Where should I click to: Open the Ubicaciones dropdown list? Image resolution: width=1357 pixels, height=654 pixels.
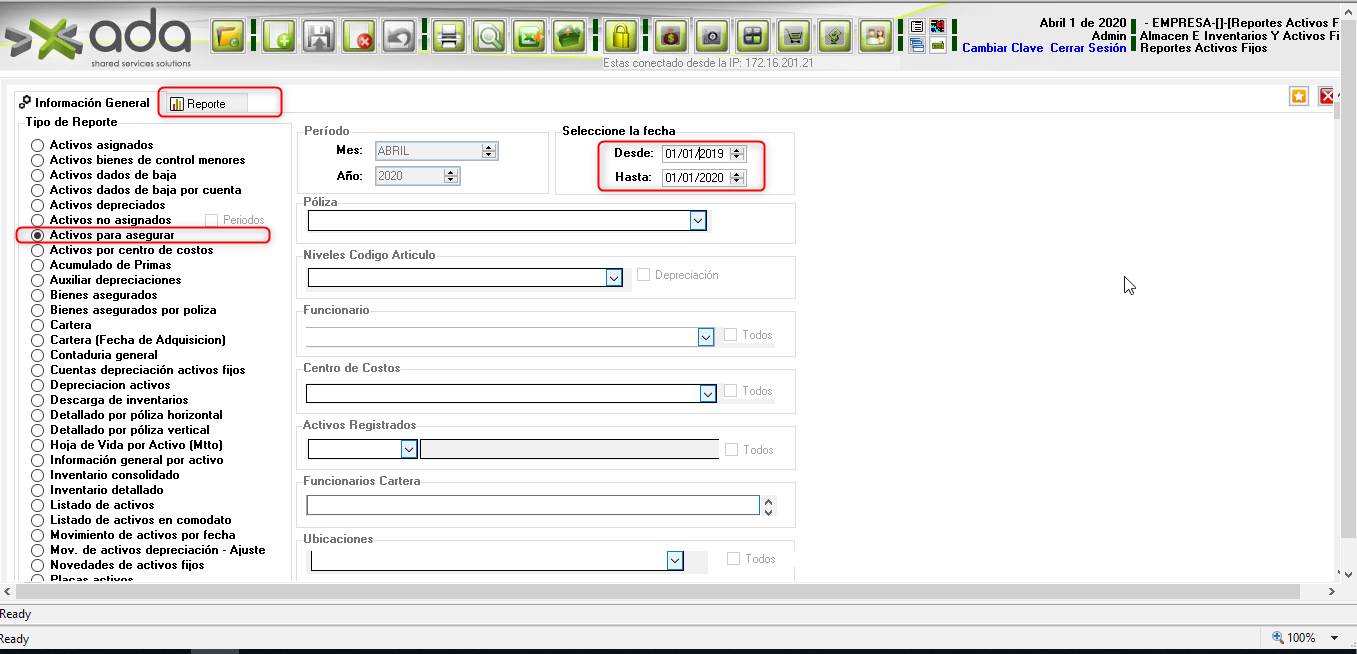coord(675,561)
